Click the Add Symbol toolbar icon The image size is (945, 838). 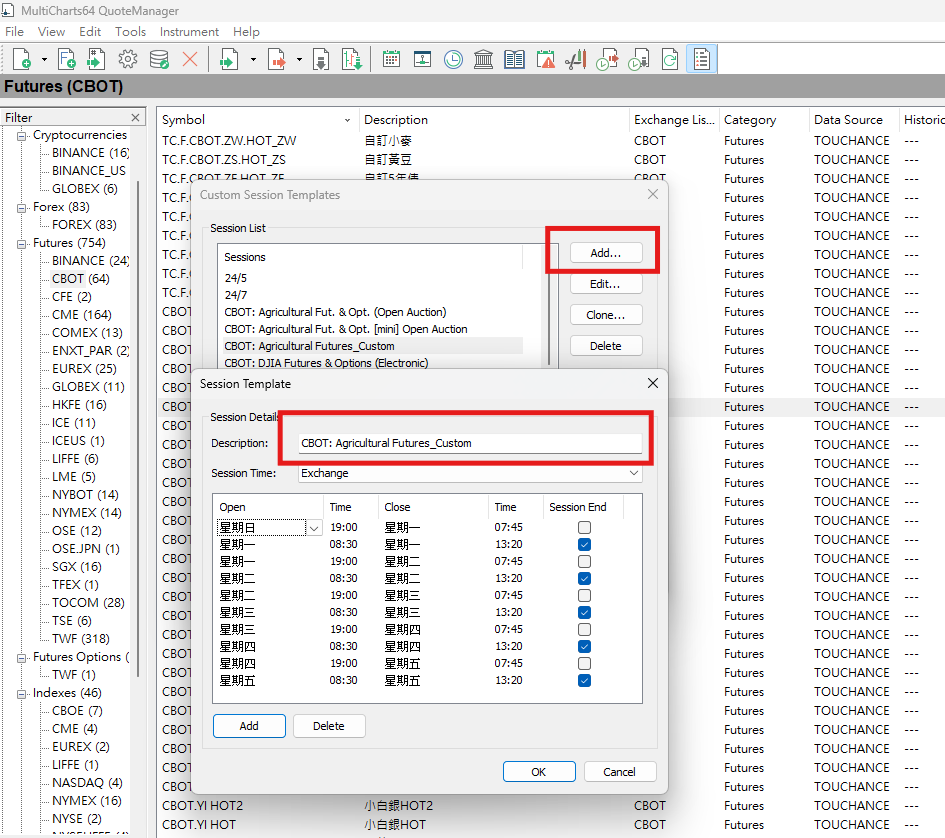click(22, 60)
